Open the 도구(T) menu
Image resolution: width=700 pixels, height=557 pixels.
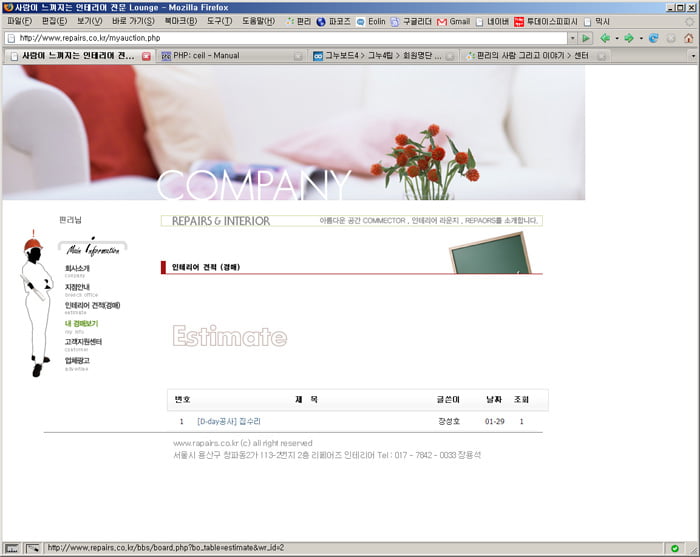(x=219, y=21)
